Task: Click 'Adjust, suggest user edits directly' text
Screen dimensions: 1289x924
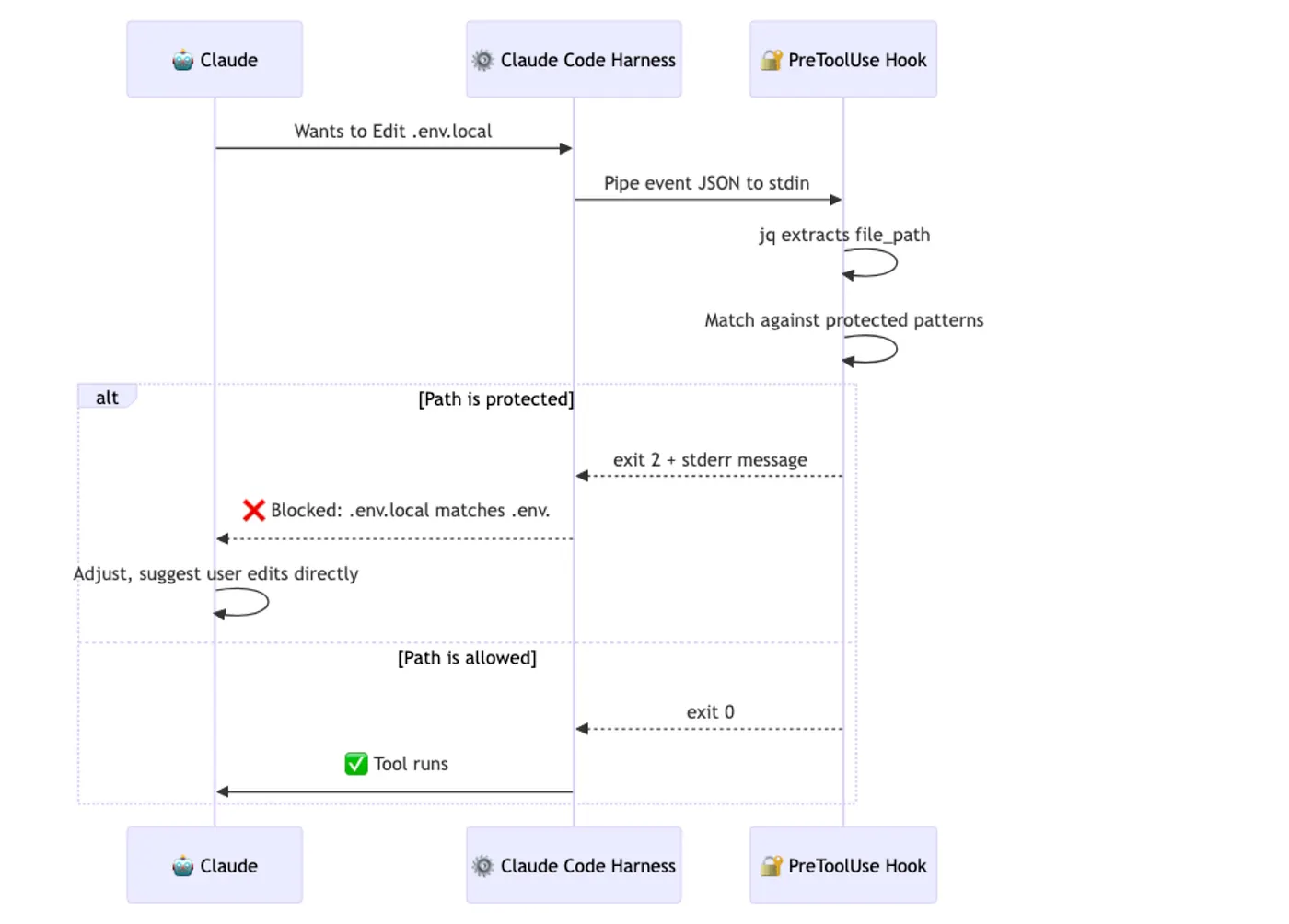Action: click(216, 573)
